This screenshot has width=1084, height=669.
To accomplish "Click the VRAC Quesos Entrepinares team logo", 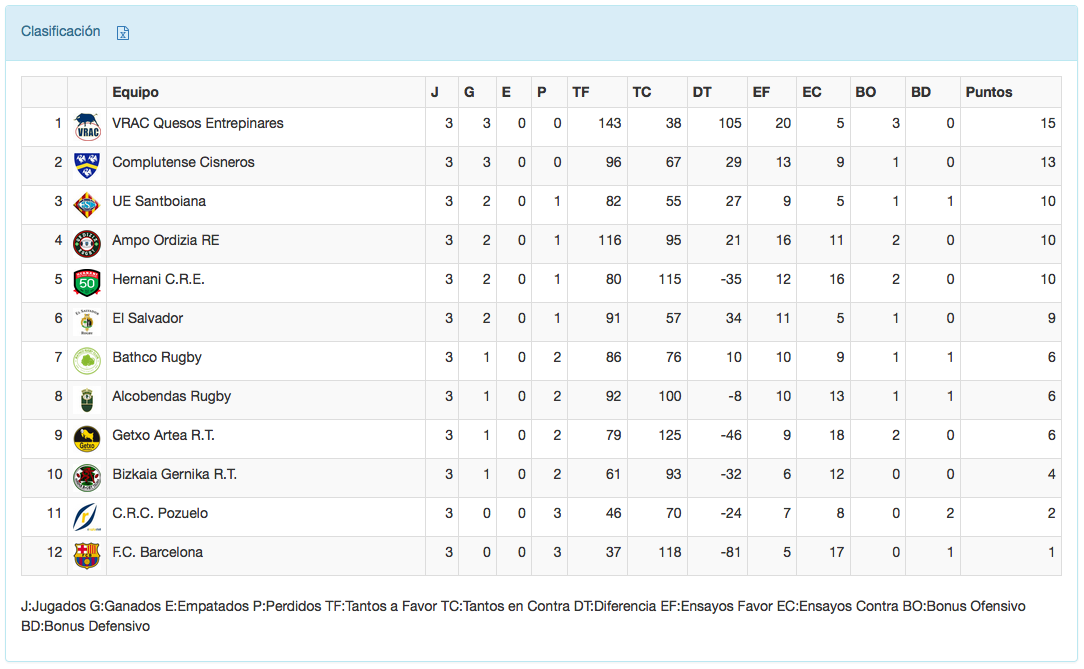I will (87, 127).
